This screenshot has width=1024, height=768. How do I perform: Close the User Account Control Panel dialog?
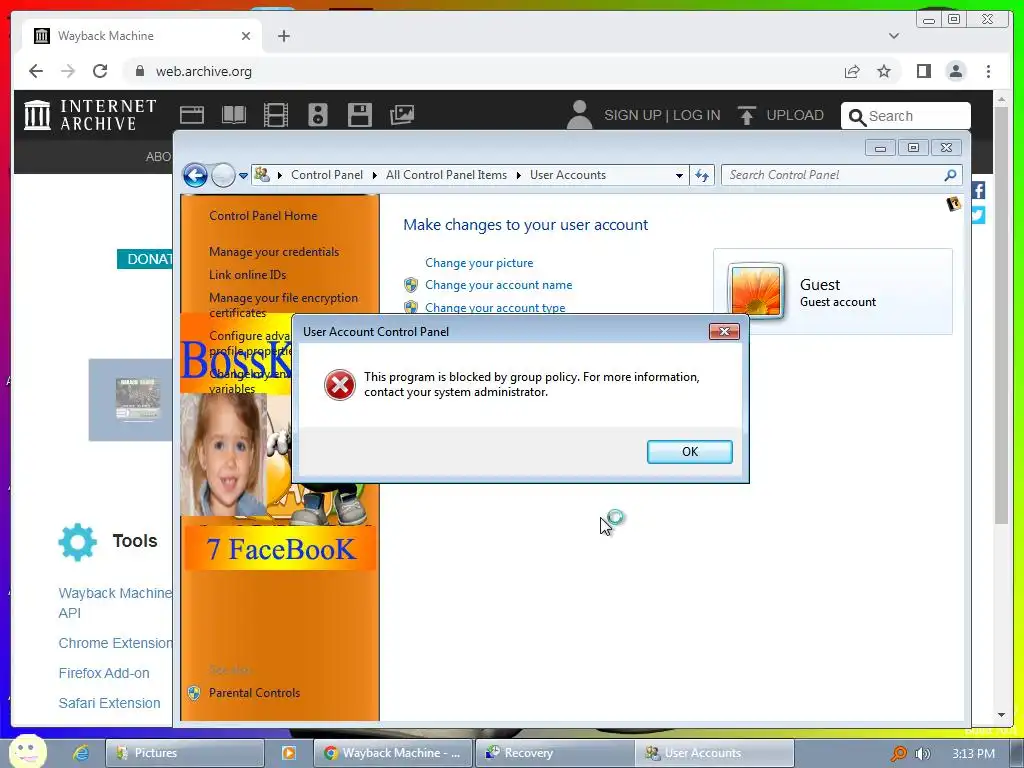tap(724, 332)
